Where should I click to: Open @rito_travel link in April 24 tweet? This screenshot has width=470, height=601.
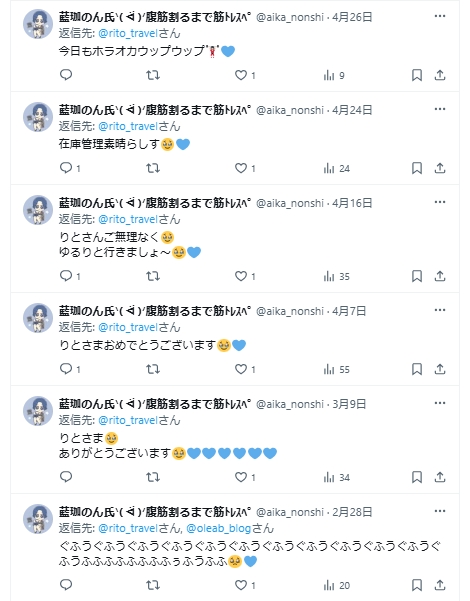[128, 126]
